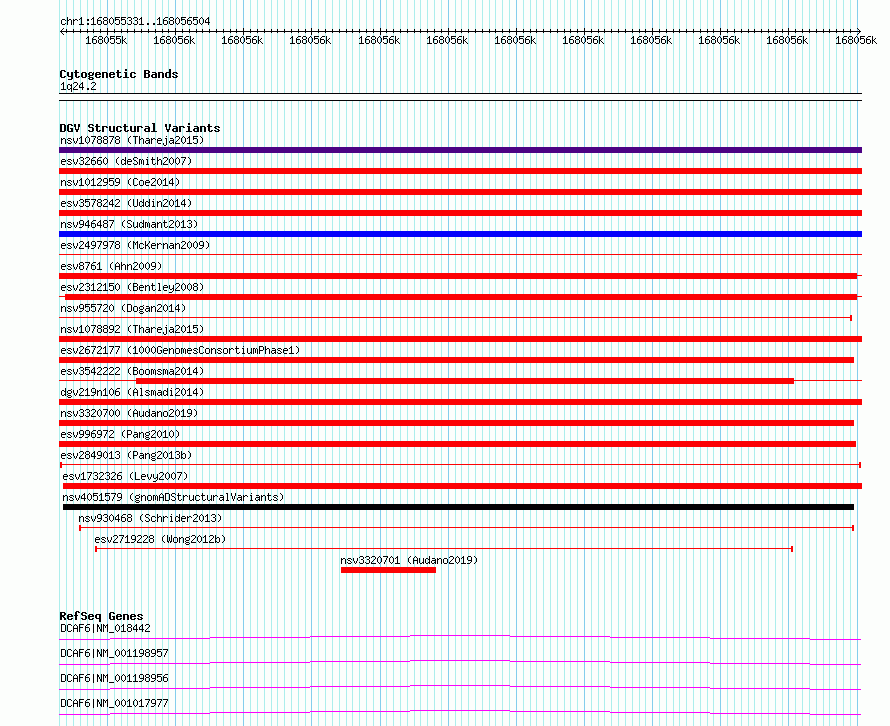Click the RefSeq Genes track title
The width and height of the screenshot is (890, 726).
[101, 616]
